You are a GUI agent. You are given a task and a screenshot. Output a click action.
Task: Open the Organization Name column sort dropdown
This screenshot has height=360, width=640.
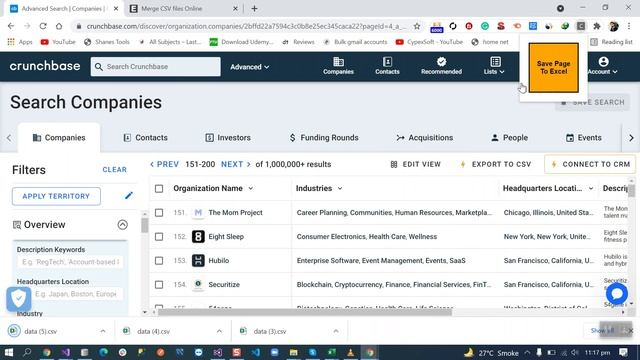(x=251, y=189)
